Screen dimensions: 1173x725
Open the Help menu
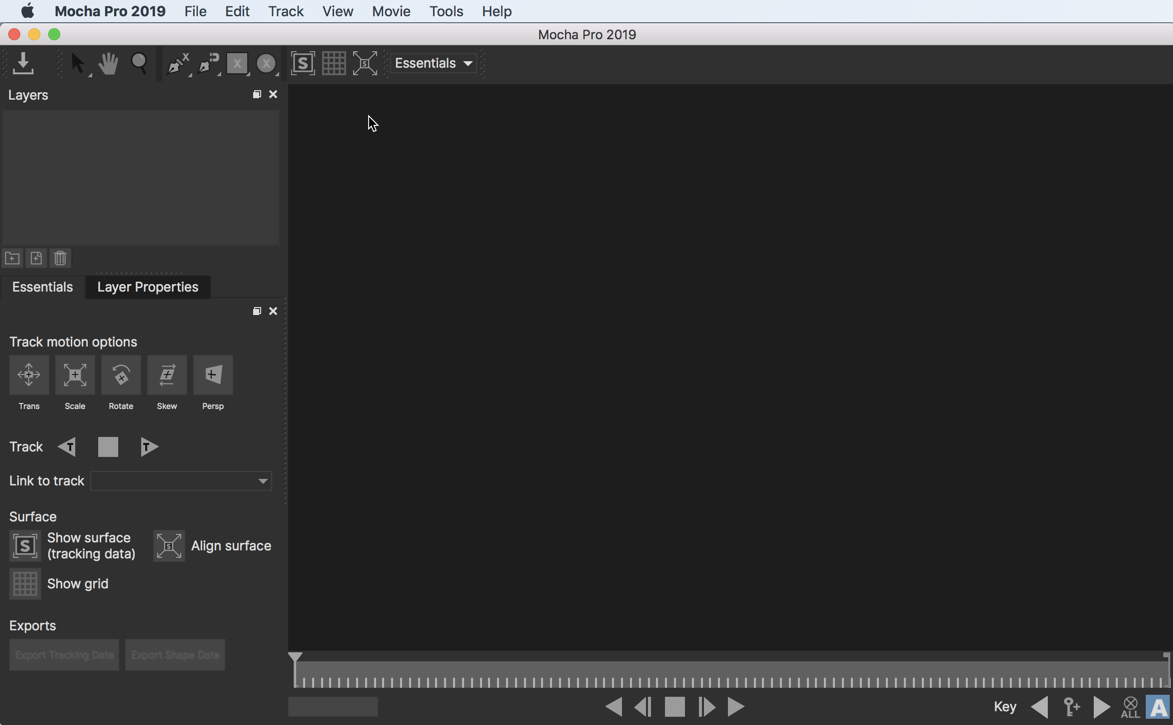point(497,11)
